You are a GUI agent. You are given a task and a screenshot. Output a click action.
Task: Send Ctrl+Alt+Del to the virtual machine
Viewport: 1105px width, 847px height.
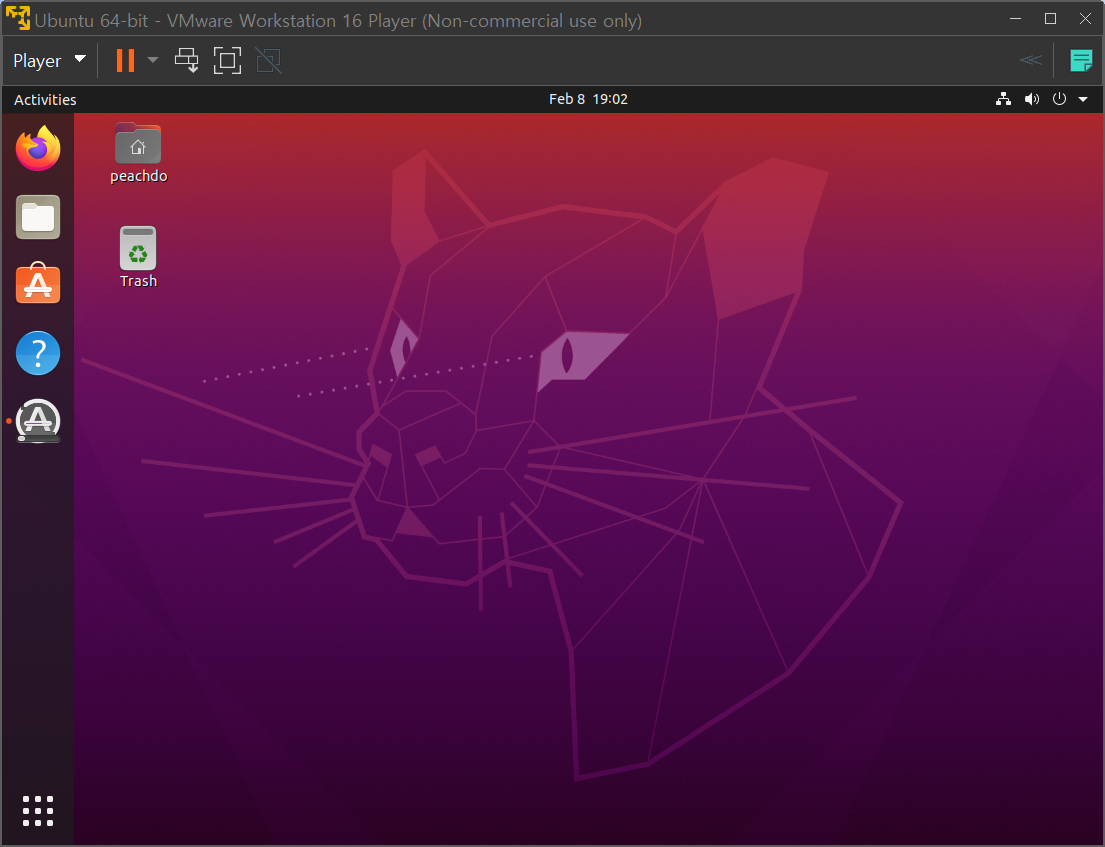coord(187,61)
